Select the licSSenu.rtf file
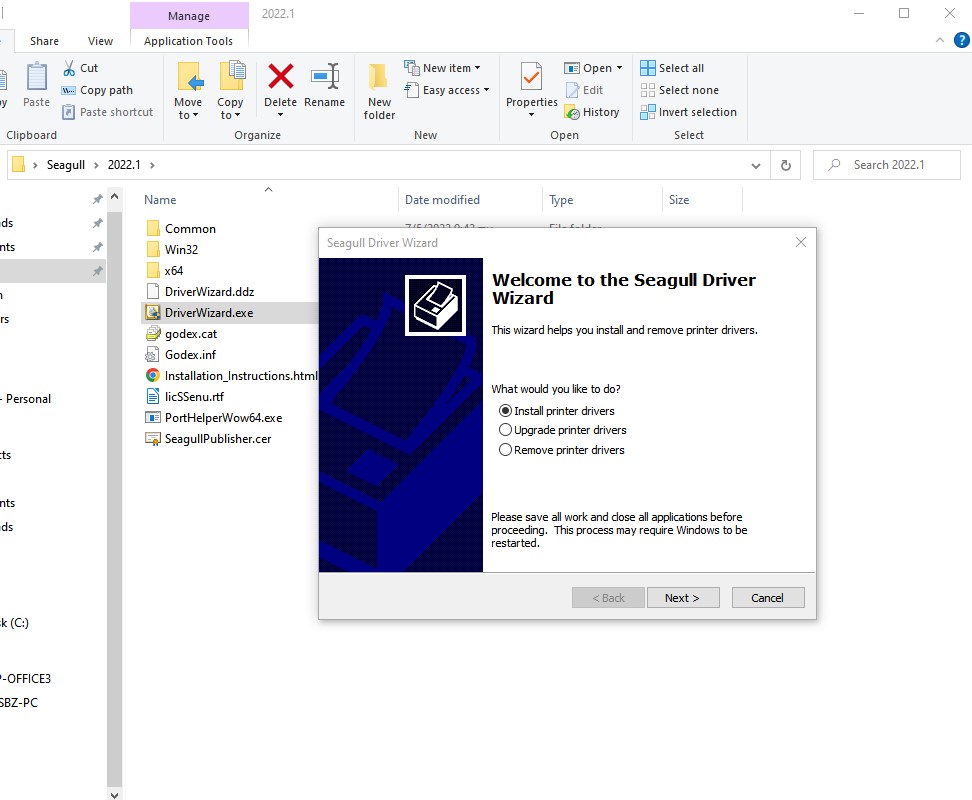 (x=194, y=397)
